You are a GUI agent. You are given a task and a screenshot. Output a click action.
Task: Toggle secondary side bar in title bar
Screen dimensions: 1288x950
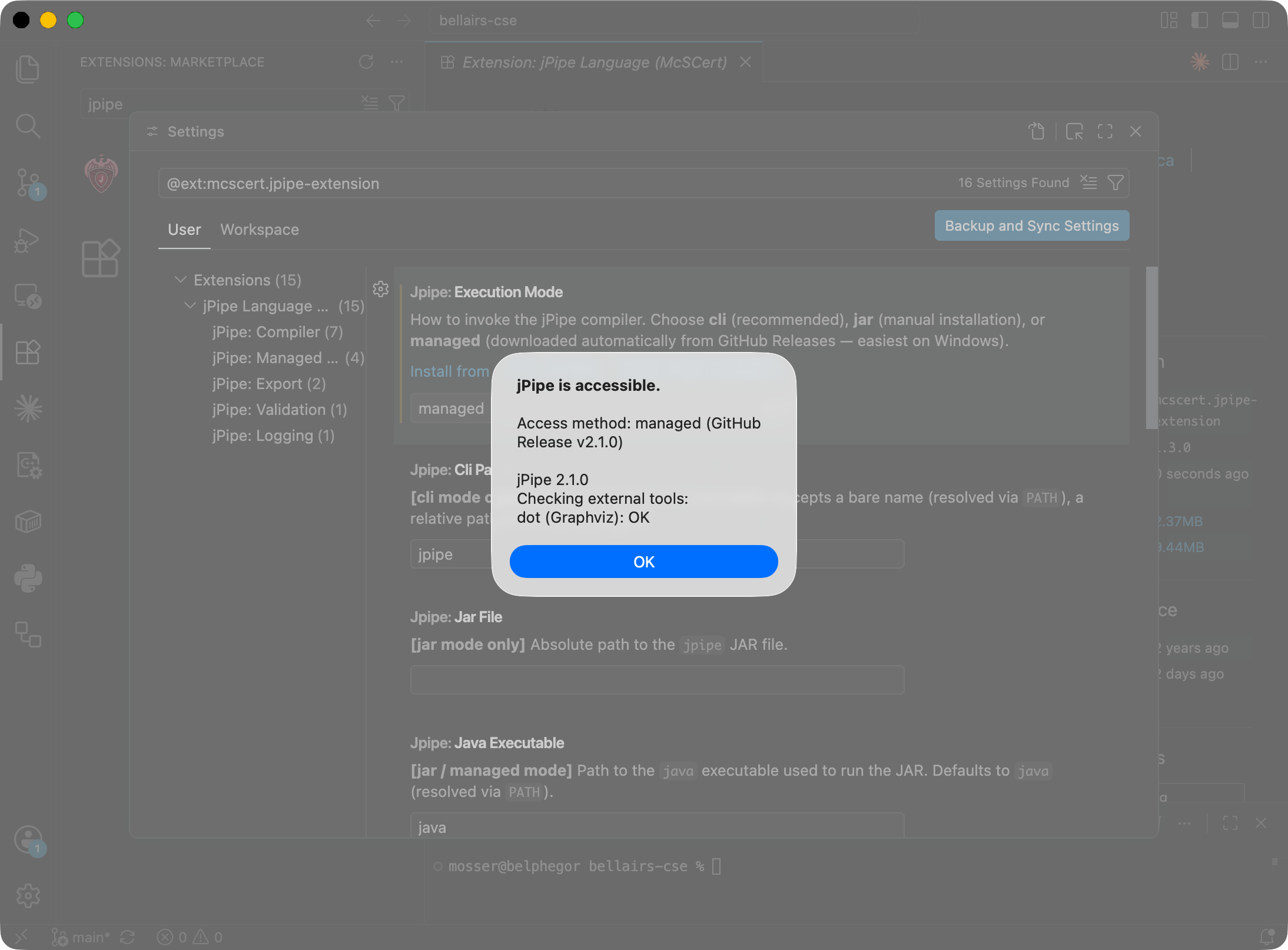1260,20
